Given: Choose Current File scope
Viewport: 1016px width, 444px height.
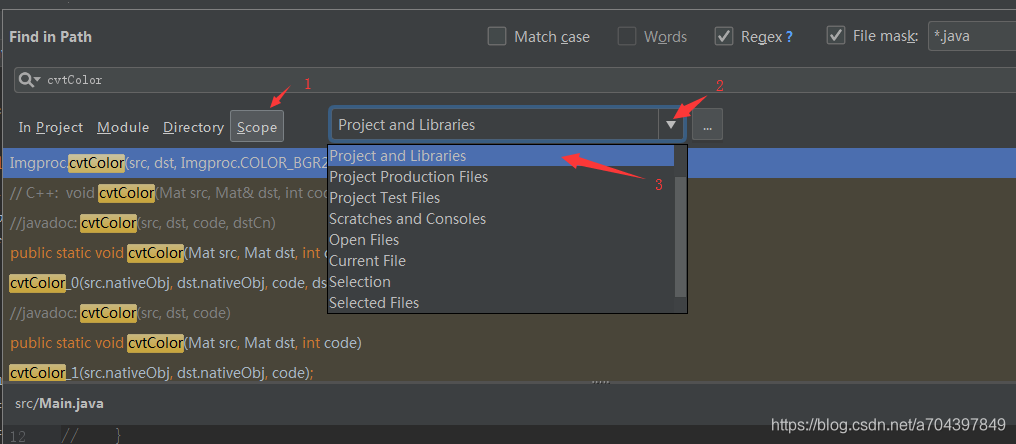Looking at the screenshot, I should pyautogui.click(x=501, y=261).
